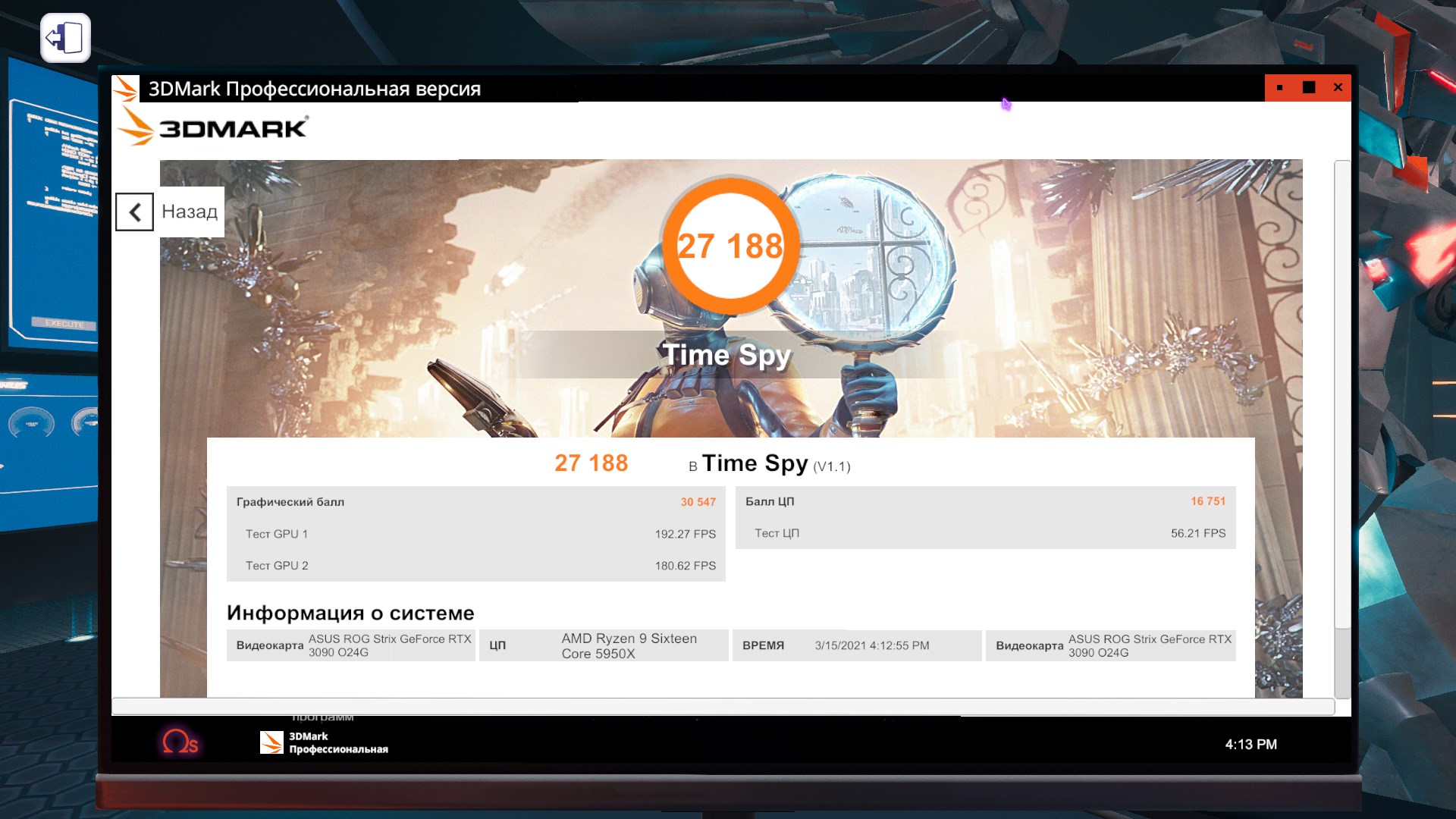The image size is (1456, 819).
Task: Click the 56.21 FPS value
Action: click(x=1197, y=533)
